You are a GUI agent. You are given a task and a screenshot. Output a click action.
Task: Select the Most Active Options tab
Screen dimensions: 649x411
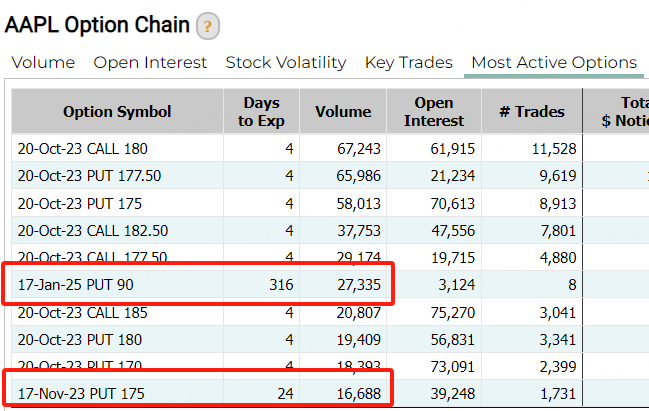point(554,63)
